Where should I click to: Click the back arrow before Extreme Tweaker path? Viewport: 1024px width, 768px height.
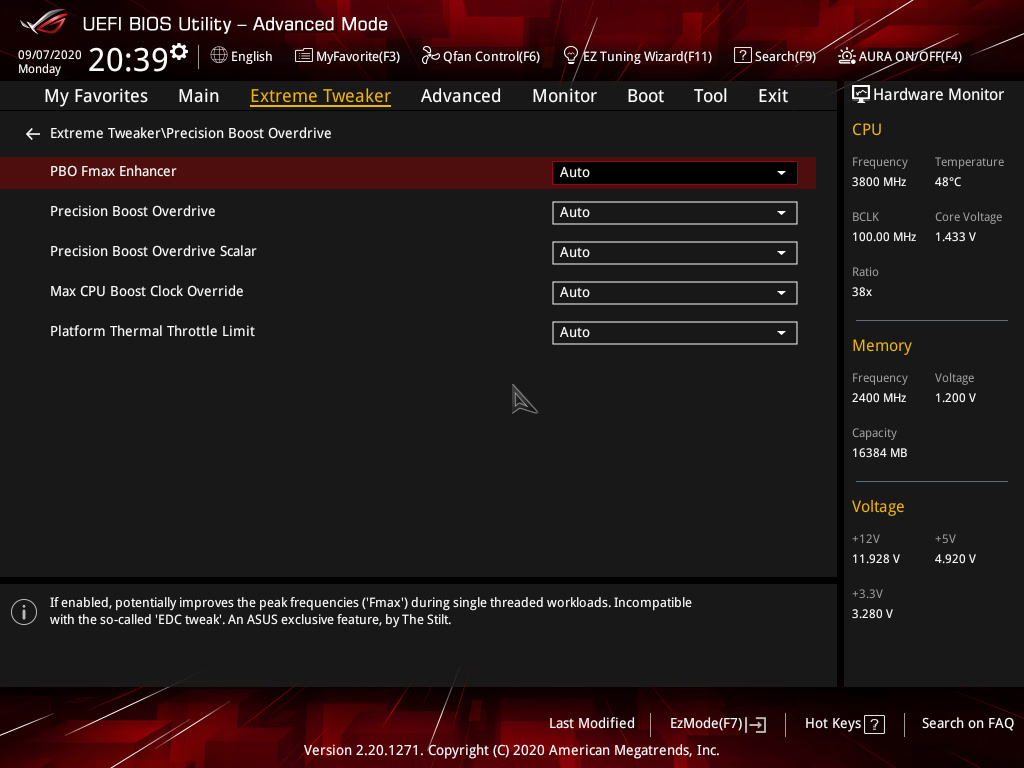coord(33,134)
